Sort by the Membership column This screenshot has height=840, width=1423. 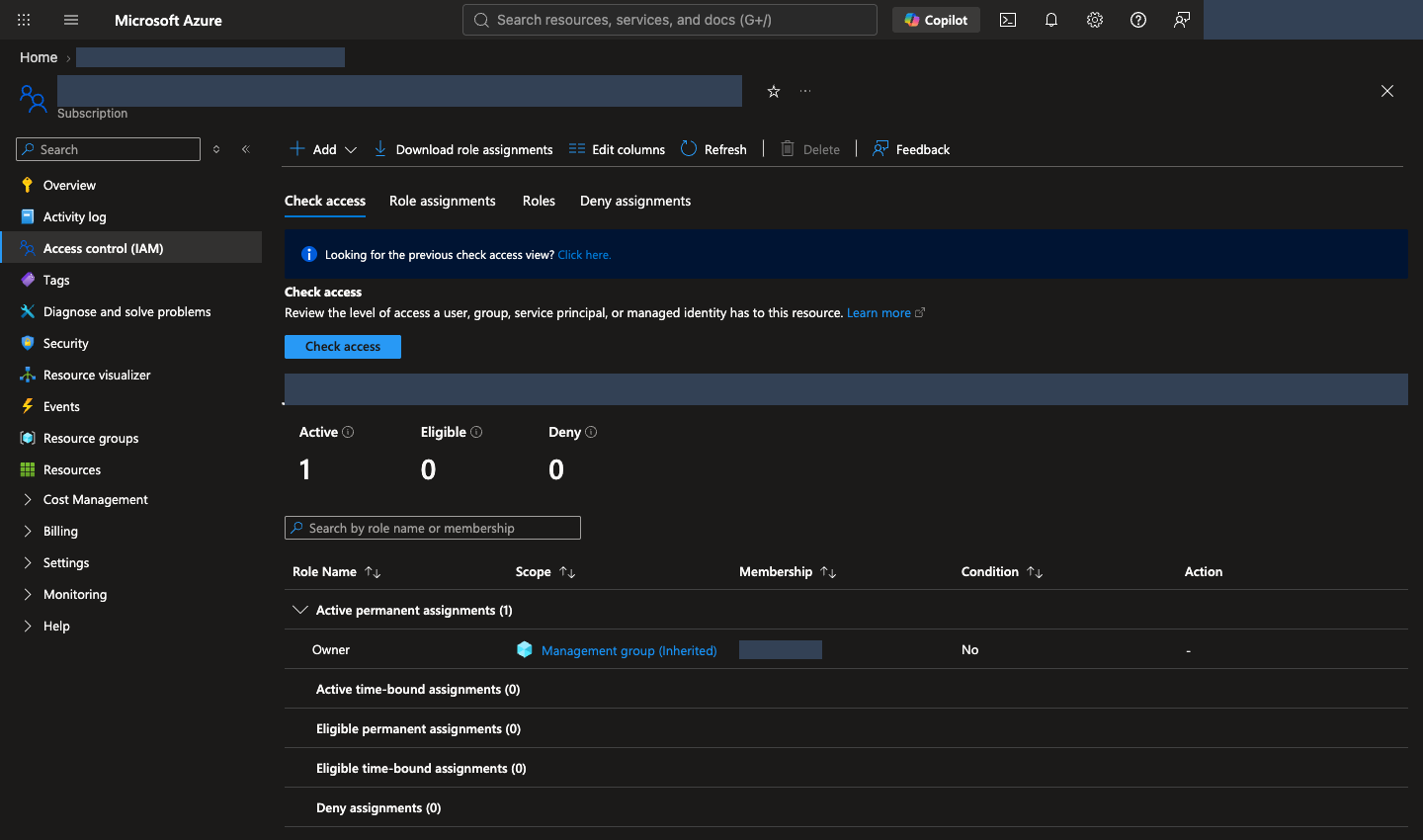tap(788, 571)
